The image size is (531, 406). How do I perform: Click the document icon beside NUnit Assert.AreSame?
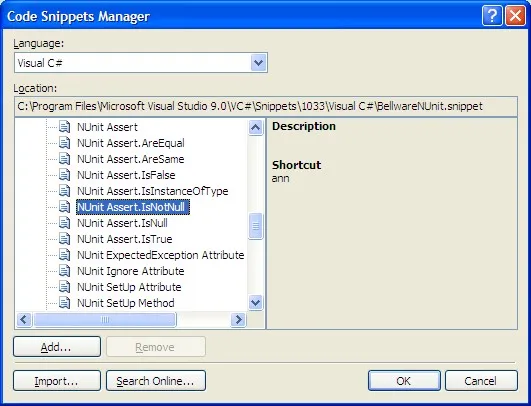point(64,159)
